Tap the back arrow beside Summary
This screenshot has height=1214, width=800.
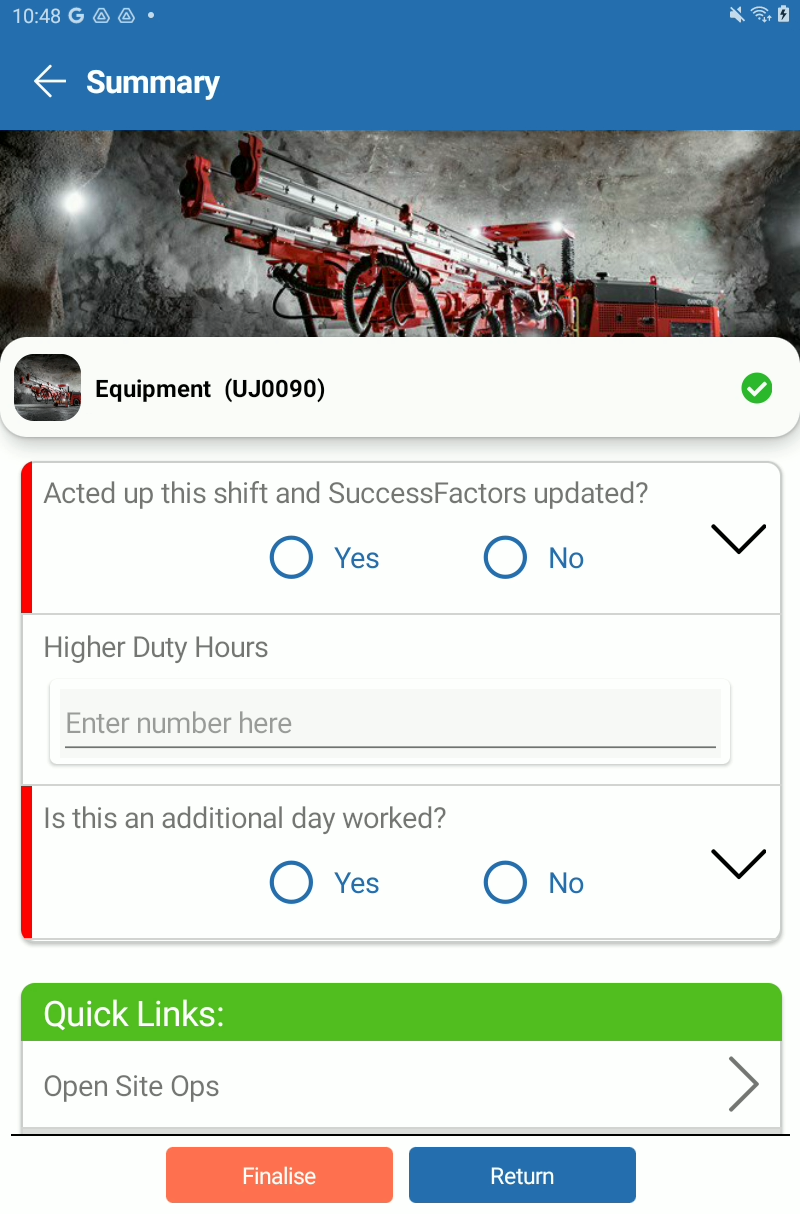pos(49,82)
